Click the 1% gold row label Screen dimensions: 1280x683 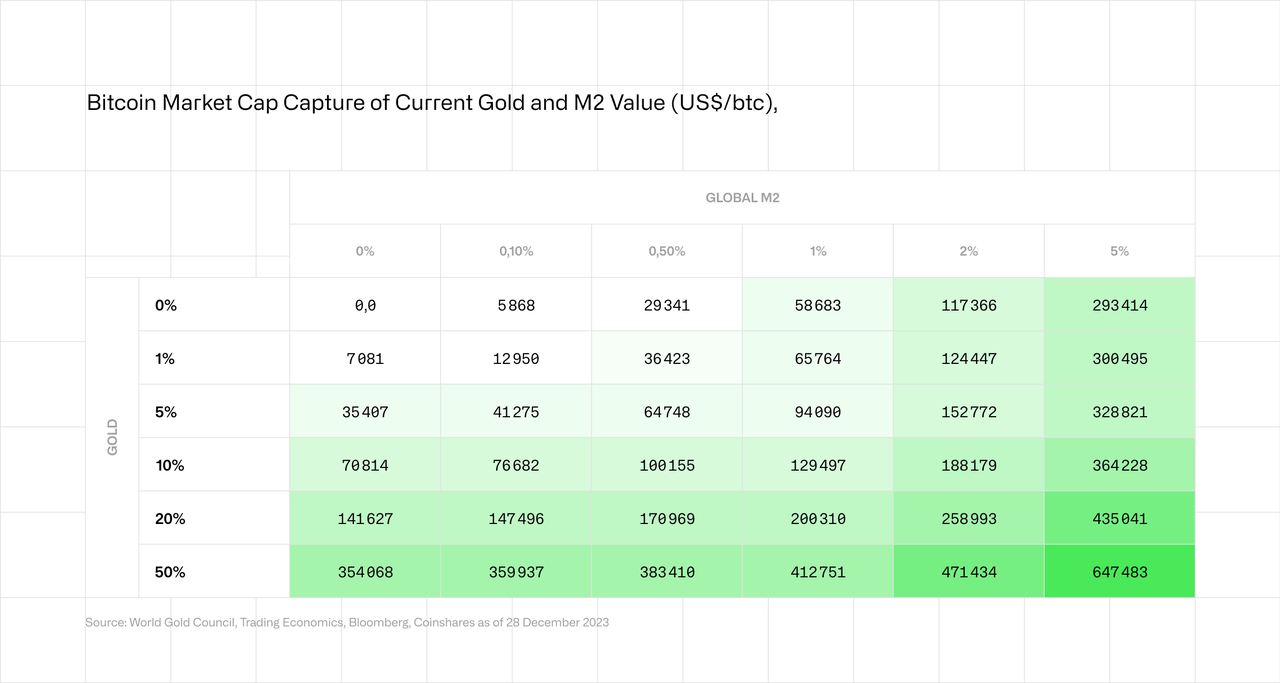point(165,358)
